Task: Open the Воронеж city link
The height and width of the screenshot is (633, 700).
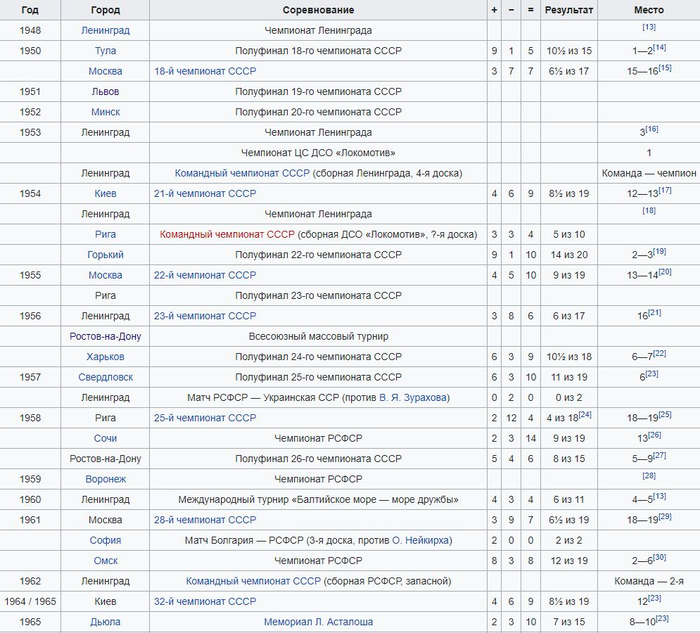Action: (x=105, y=479)
